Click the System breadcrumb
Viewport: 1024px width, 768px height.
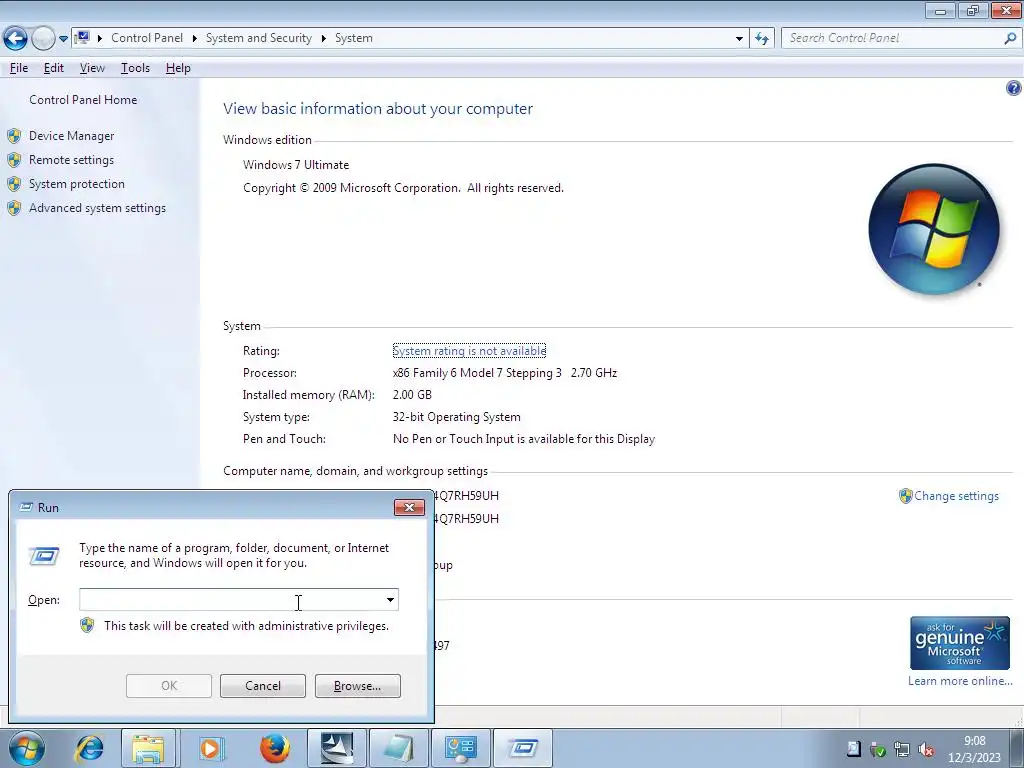pyautogui.click(x=354, y=38)
